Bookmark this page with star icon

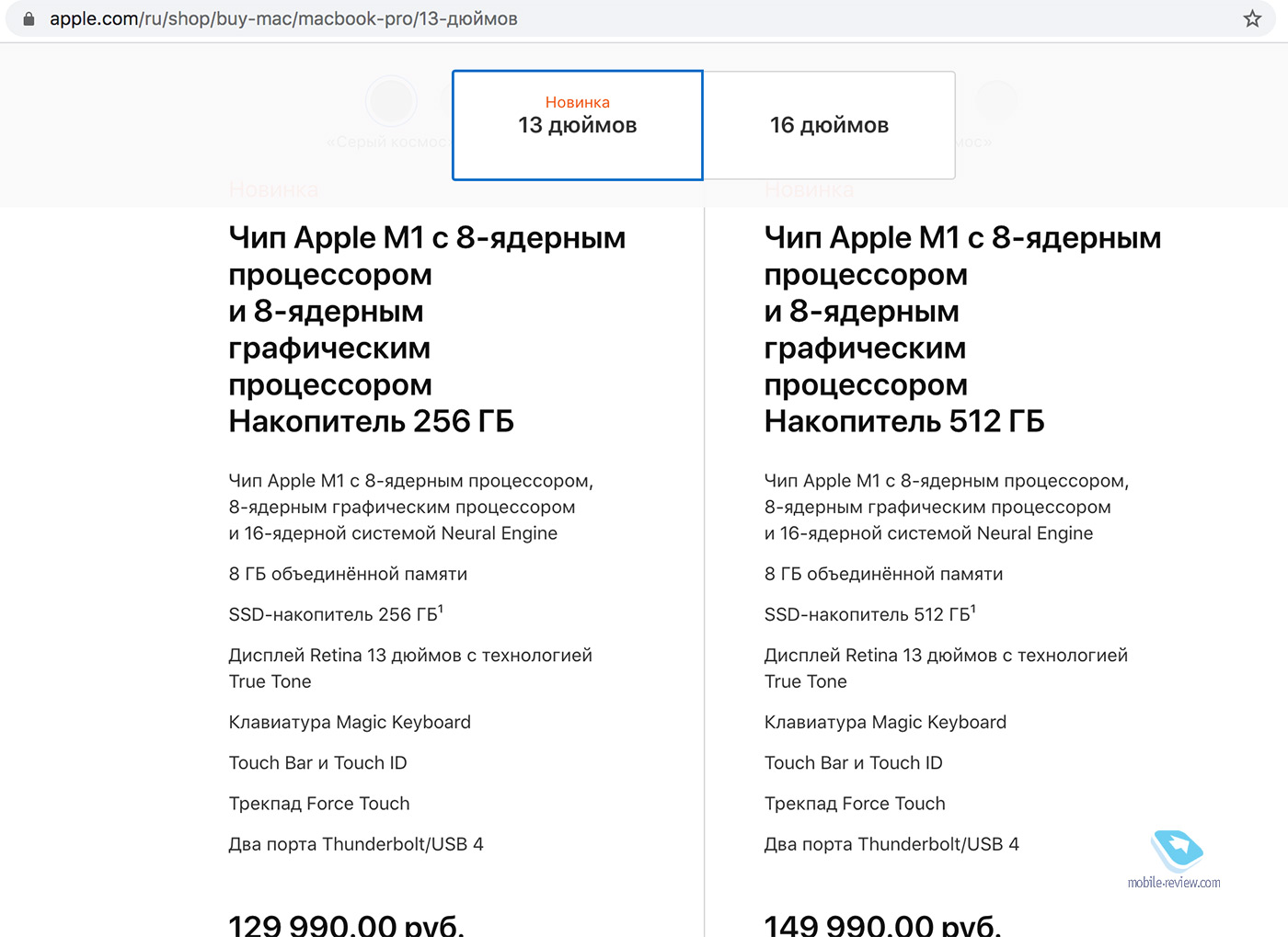(1252, 18)
